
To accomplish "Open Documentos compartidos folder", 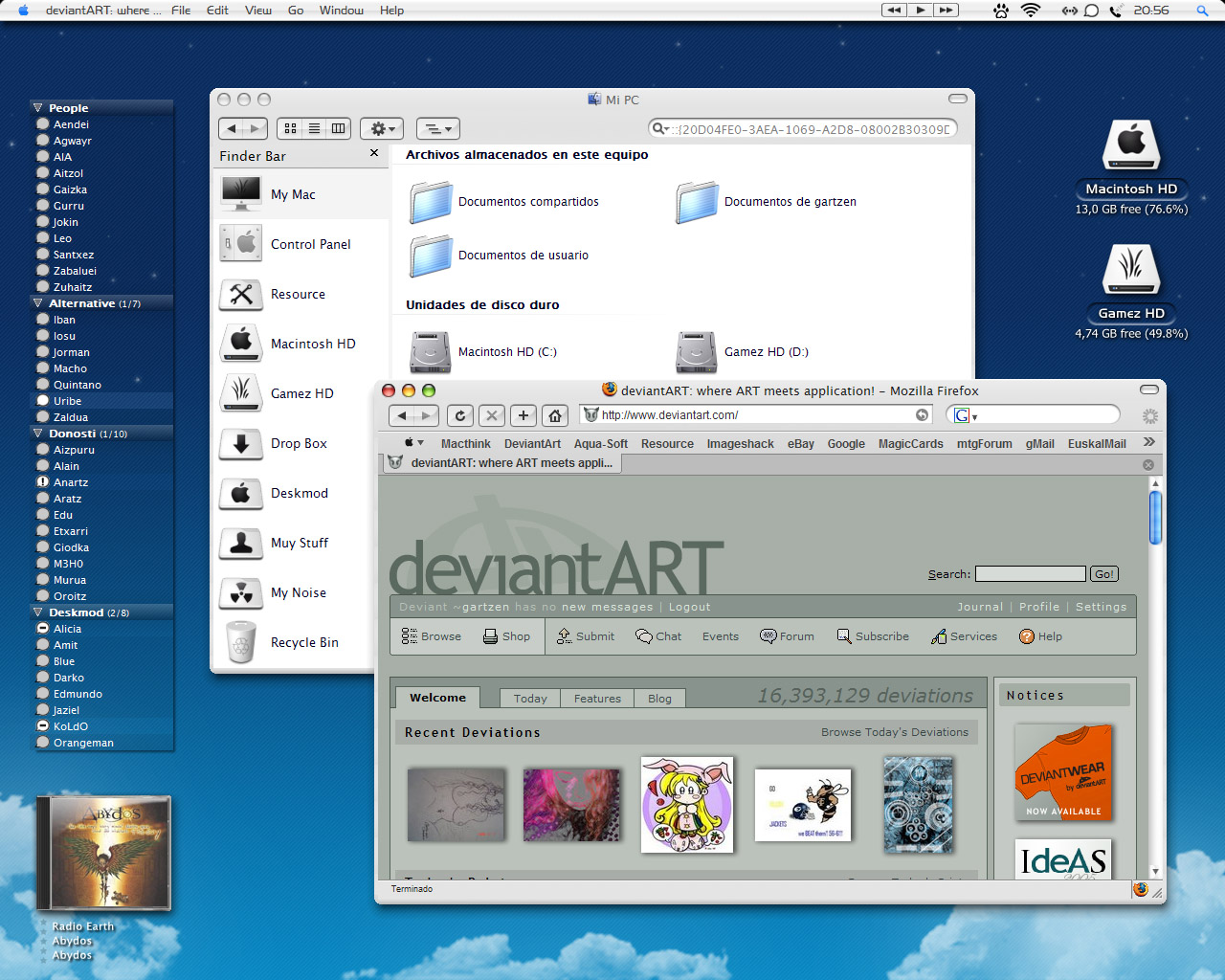I will tap(504, 202).
